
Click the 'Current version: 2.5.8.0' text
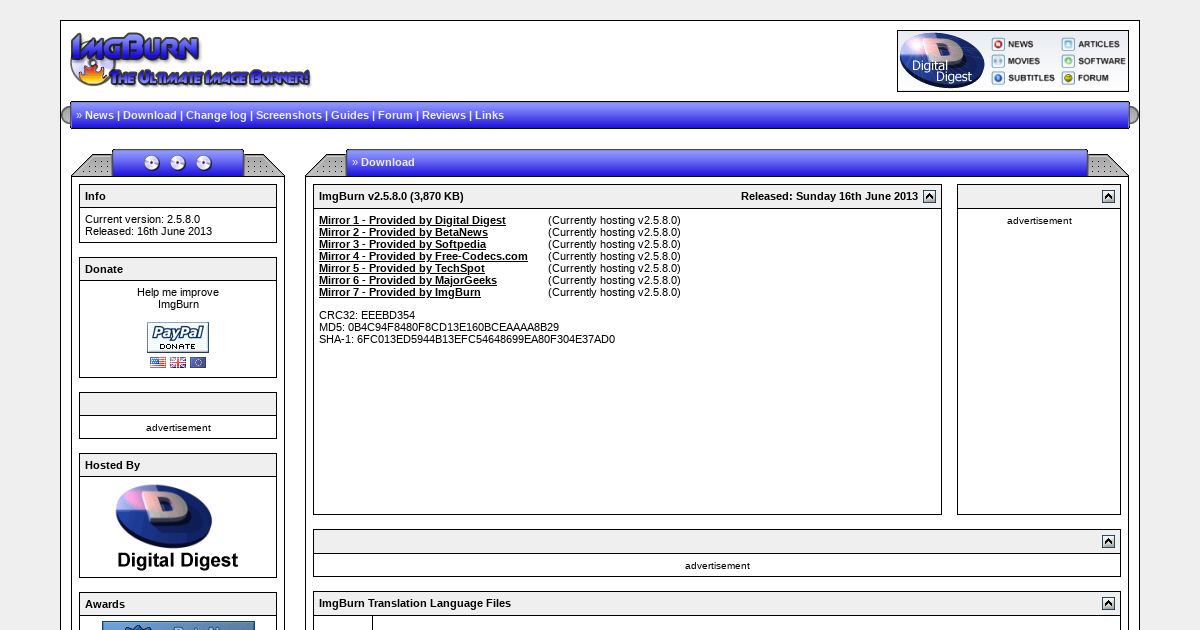(x=142, y=219)
